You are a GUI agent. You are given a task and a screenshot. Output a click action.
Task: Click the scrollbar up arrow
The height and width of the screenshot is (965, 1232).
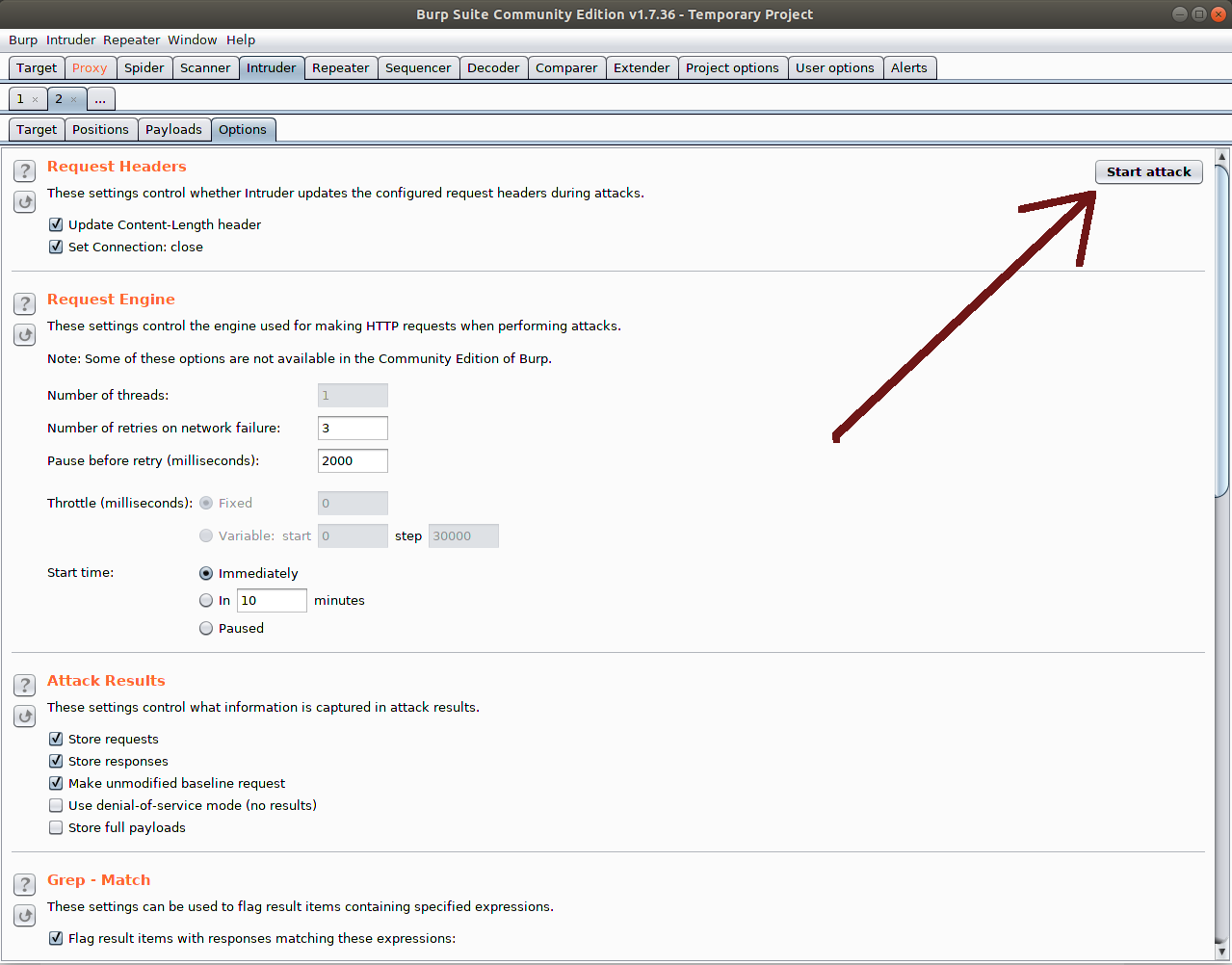[x=1222, y=156]
